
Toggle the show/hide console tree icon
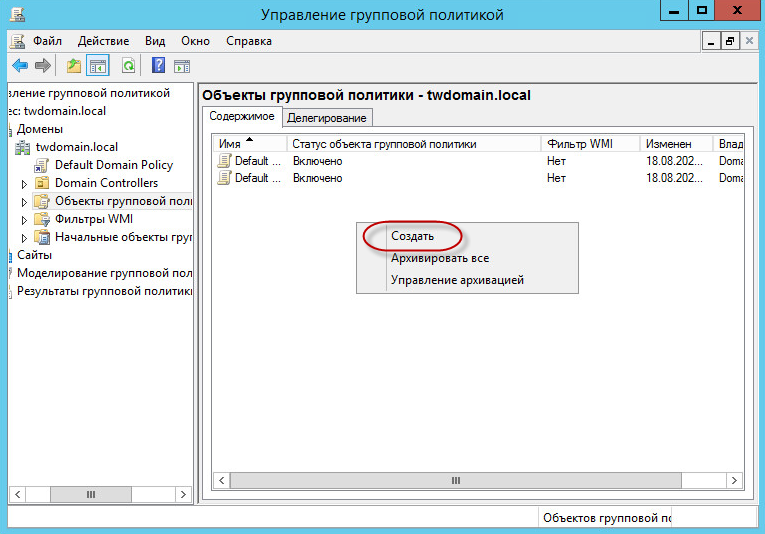98,66
